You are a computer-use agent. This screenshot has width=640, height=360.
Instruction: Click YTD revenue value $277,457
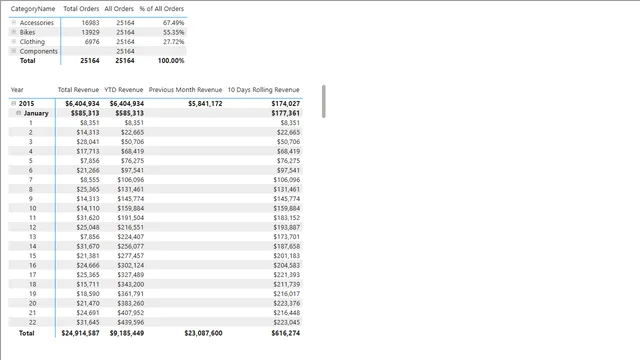[x=131, y=256]
